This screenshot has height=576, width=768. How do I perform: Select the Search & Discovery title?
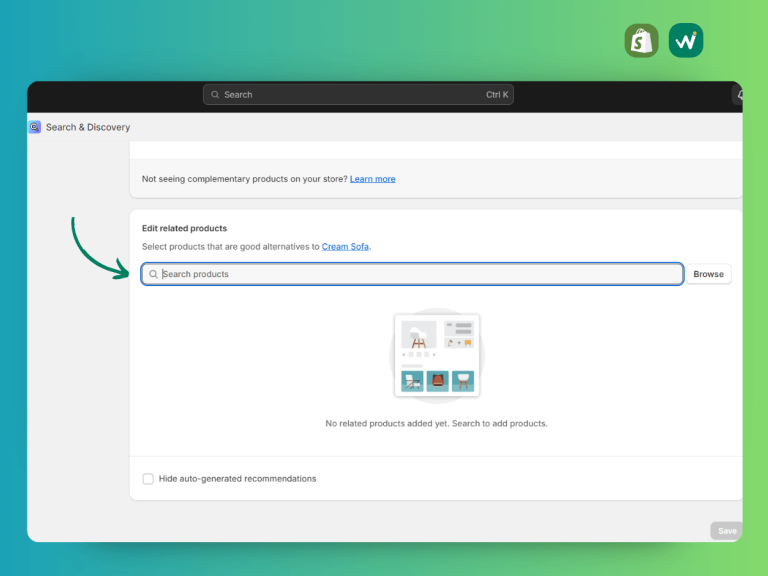point(88,127)
